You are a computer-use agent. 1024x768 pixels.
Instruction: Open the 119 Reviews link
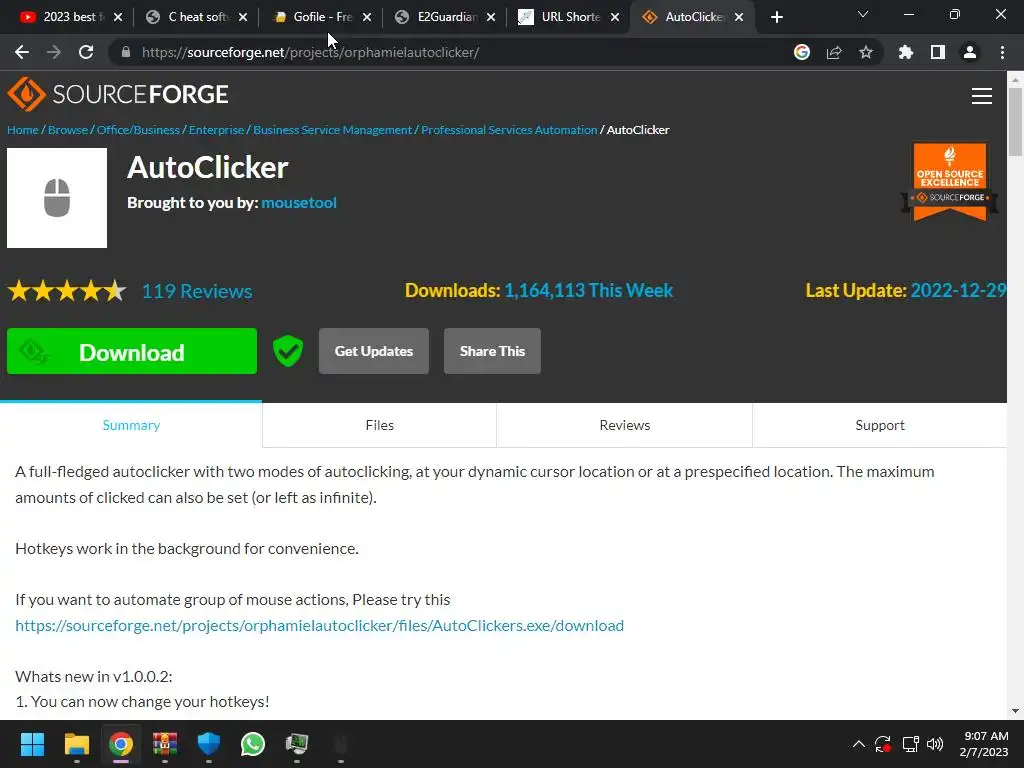[x=197, y=291]
